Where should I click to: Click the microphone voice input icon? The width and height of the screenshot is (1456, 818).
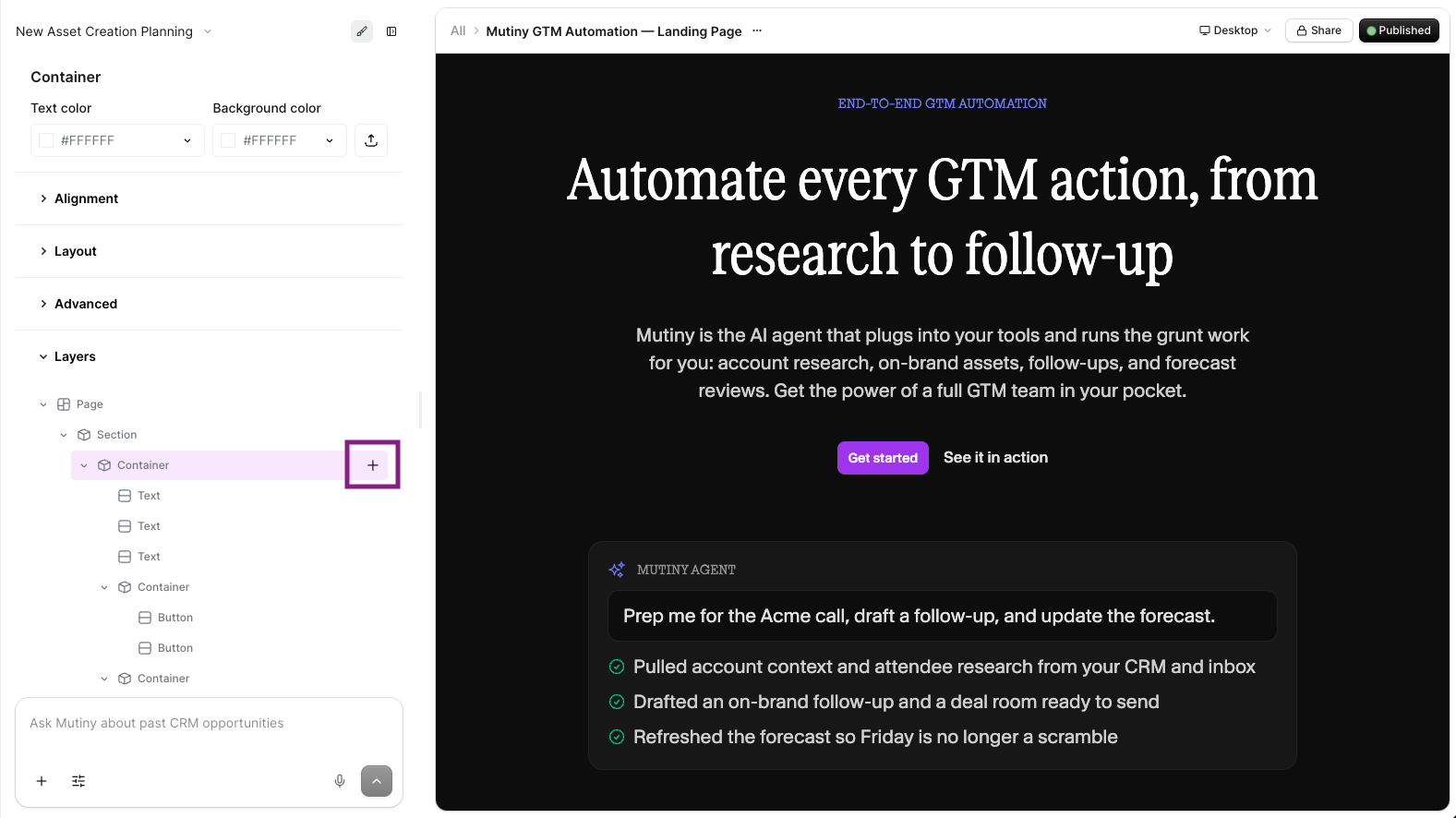tap(340, 781)
